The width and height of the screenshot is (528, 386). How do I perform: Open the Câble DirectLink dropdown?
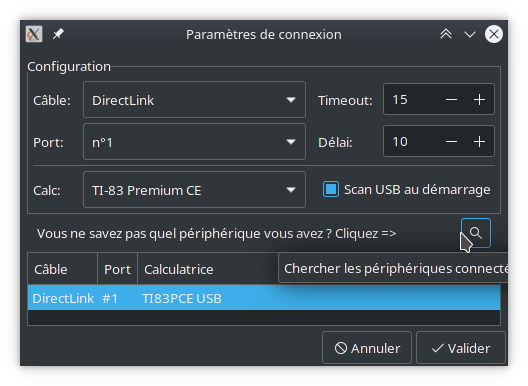(194, 100)
